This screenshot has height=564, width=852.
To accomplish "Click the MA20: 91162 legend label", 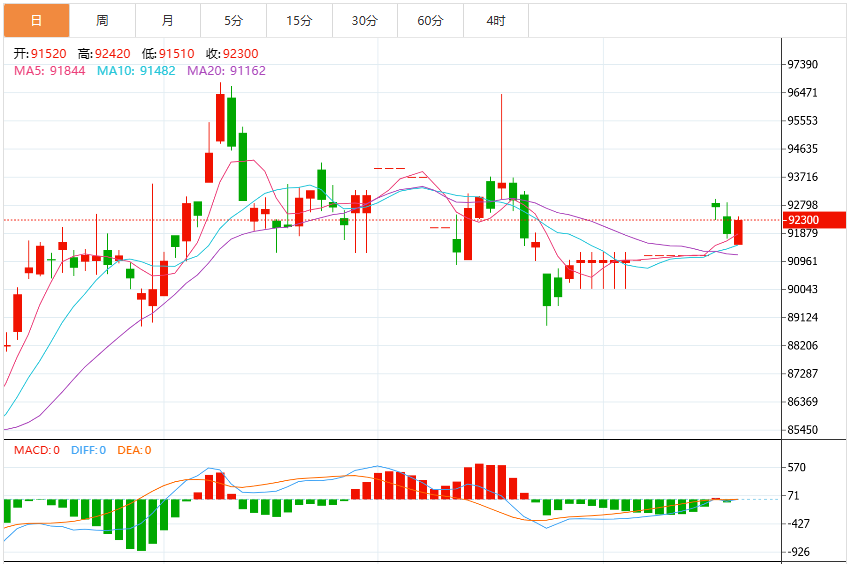I will click(x=227, y=71).
